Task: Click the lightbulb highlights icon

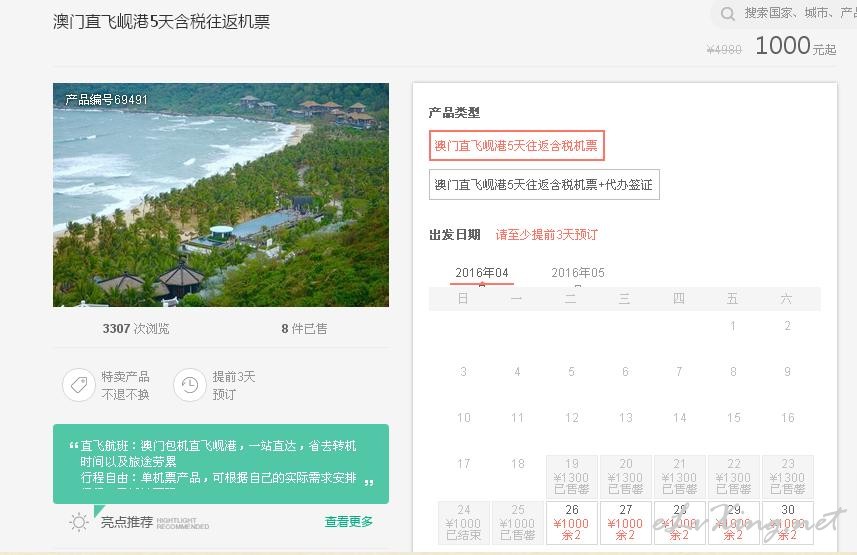Action: [x=79, y=521]
